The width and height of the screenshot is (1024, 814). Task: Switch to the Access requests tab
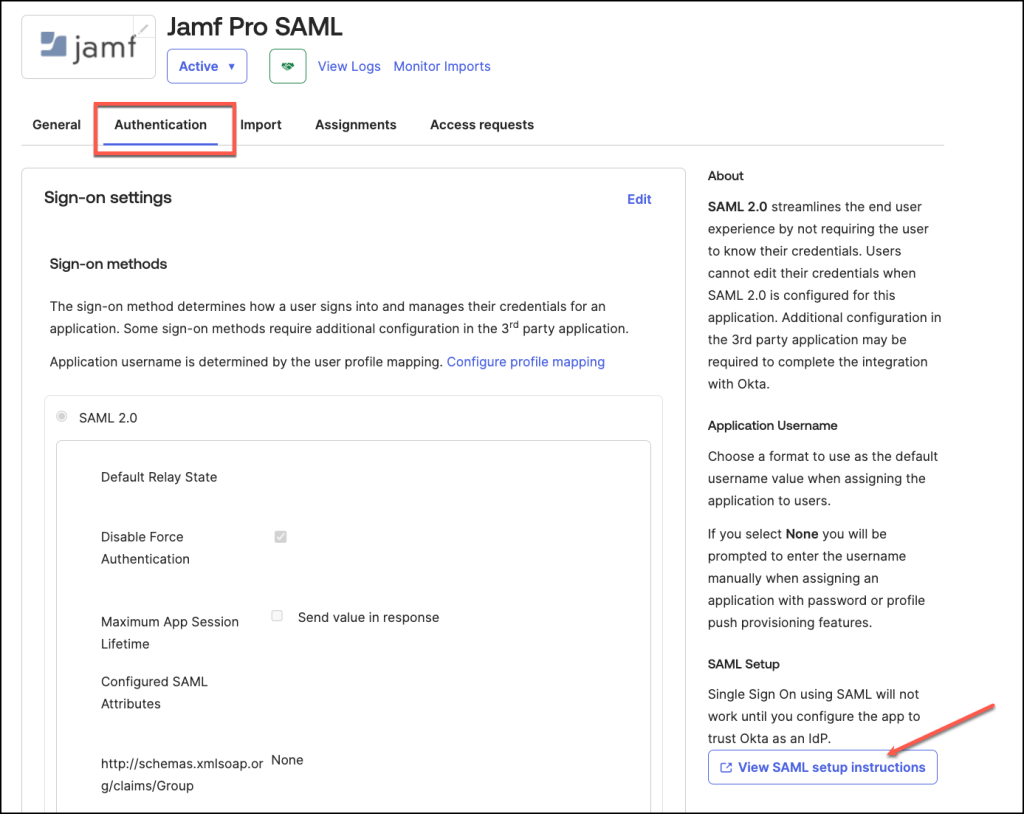tap(482, 125)
